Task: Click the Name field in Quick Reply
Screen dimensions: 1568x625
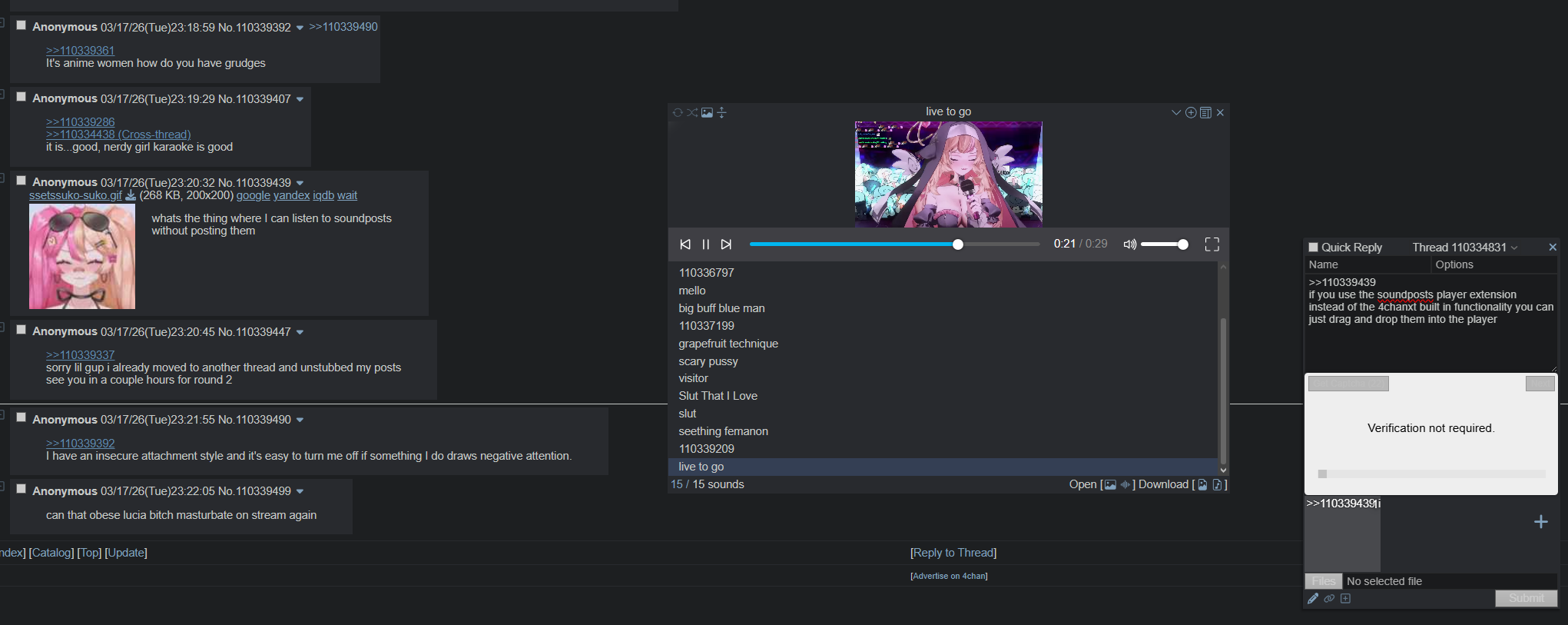Action: click(x=1367, y=264)
